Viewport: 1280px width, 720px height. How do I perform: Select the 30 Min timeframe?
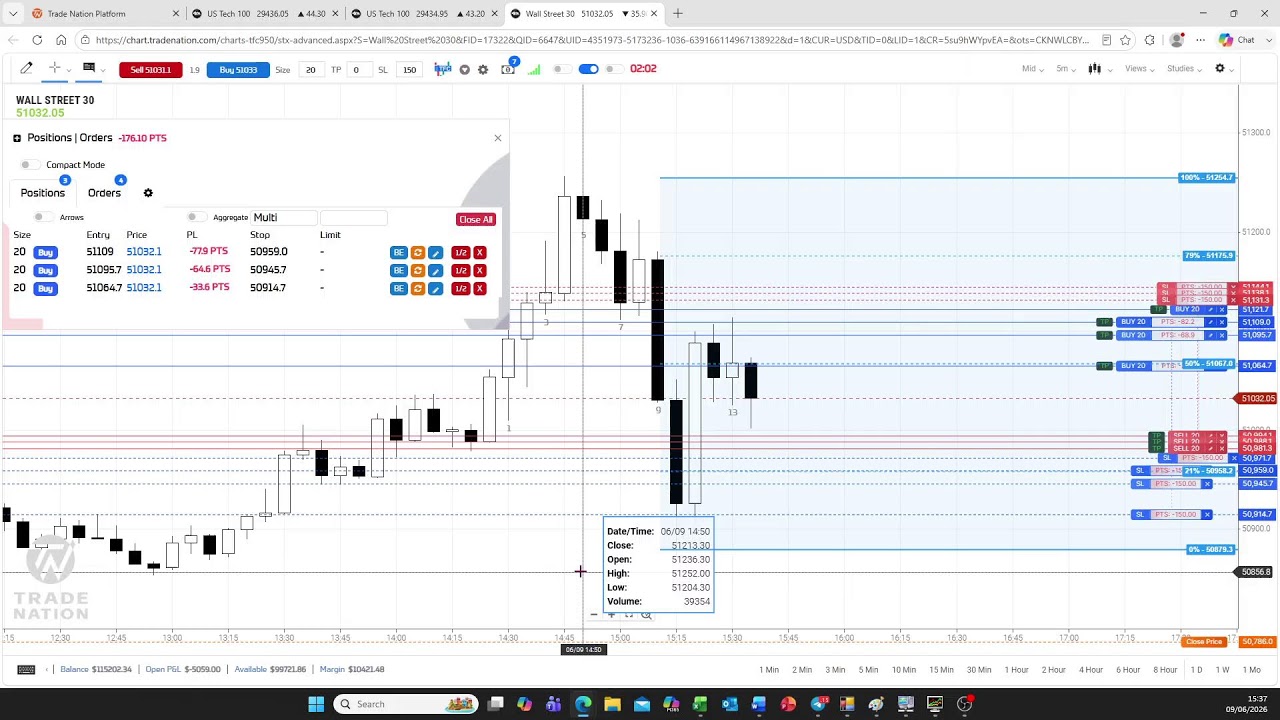[x=979, y=670]
